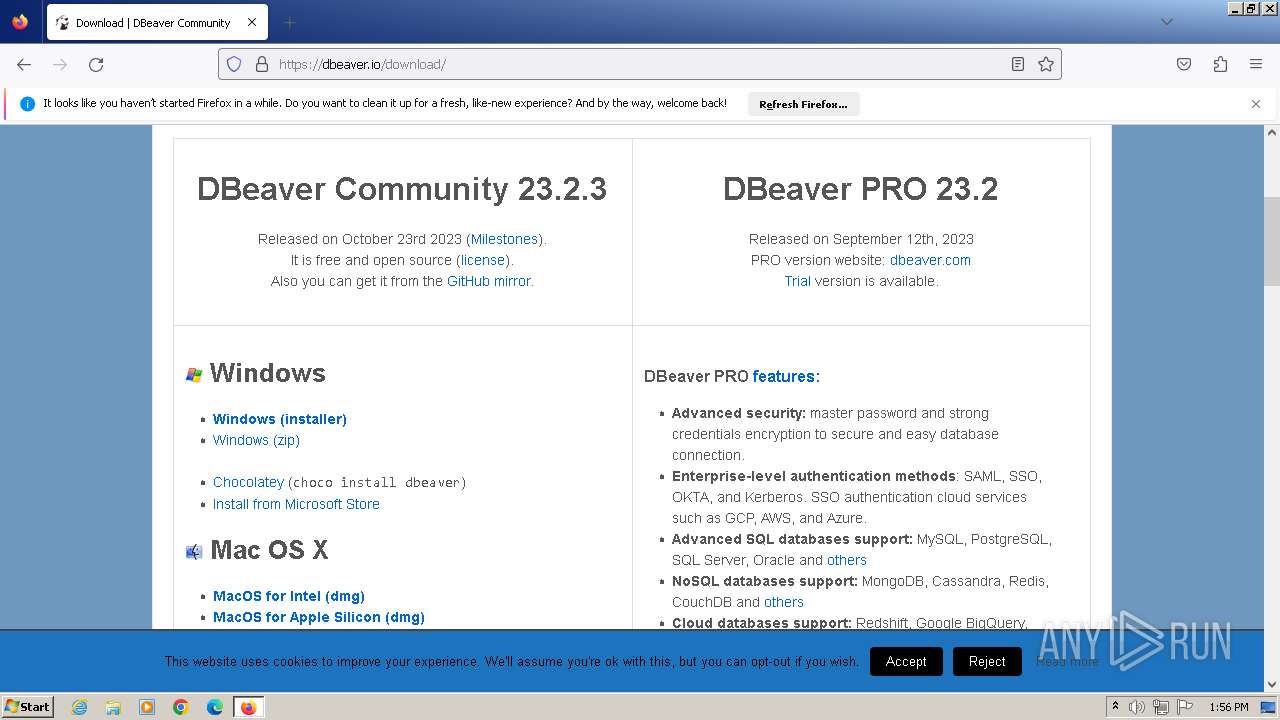Open the list all tabs chevron
Screen dimensions: 1280x720
(1166, 22)
